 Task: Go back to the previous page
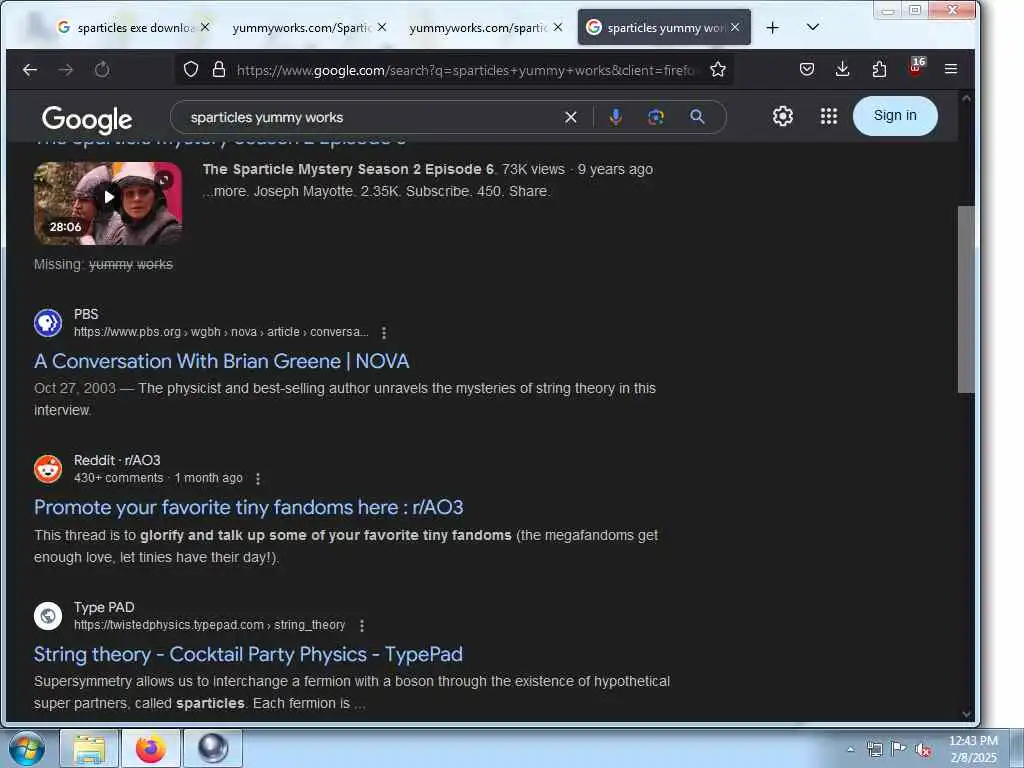coord(30,69)
